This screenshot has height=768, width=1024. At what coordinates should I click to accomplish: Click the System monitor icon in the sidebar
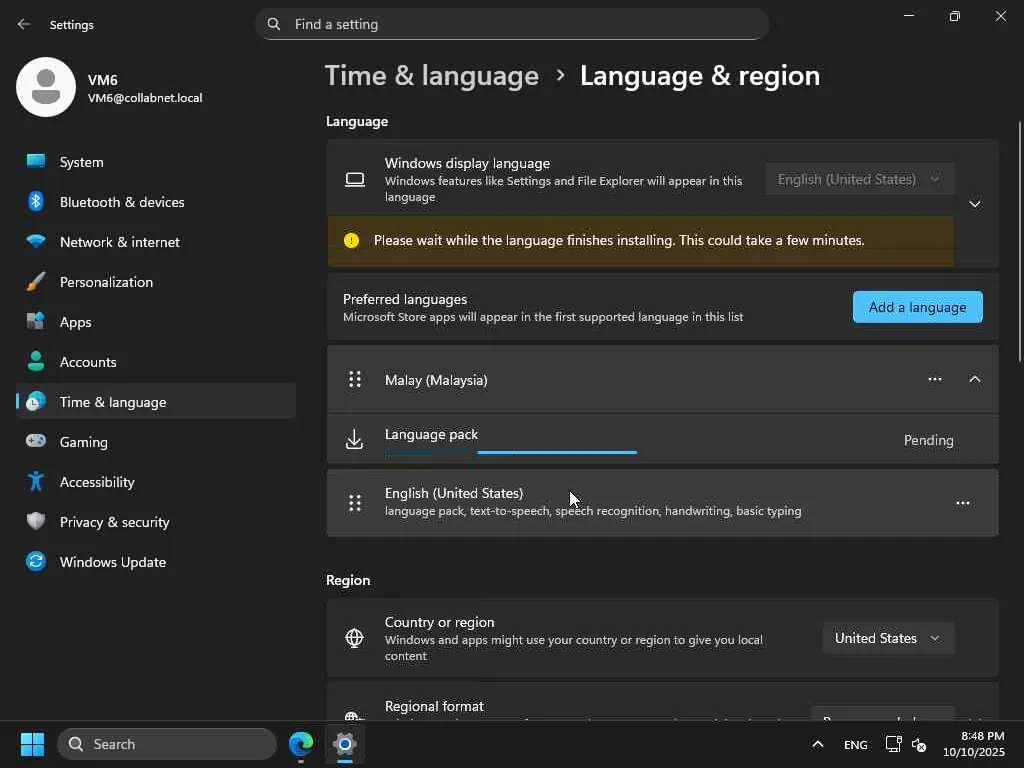(36, 161)
